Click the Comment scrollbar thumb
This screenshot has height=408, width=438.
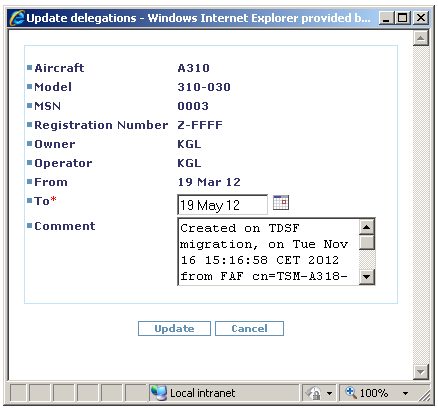click(367, 242)
